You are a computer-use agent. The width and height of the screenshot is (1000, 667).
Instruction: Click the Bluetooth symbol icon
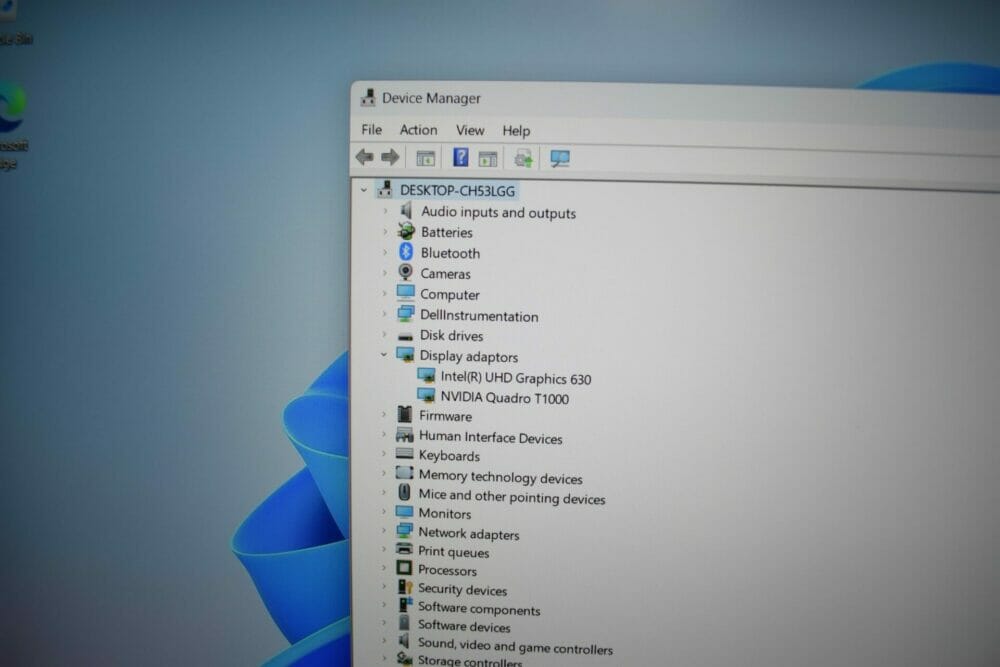click(x=406, y=251)
